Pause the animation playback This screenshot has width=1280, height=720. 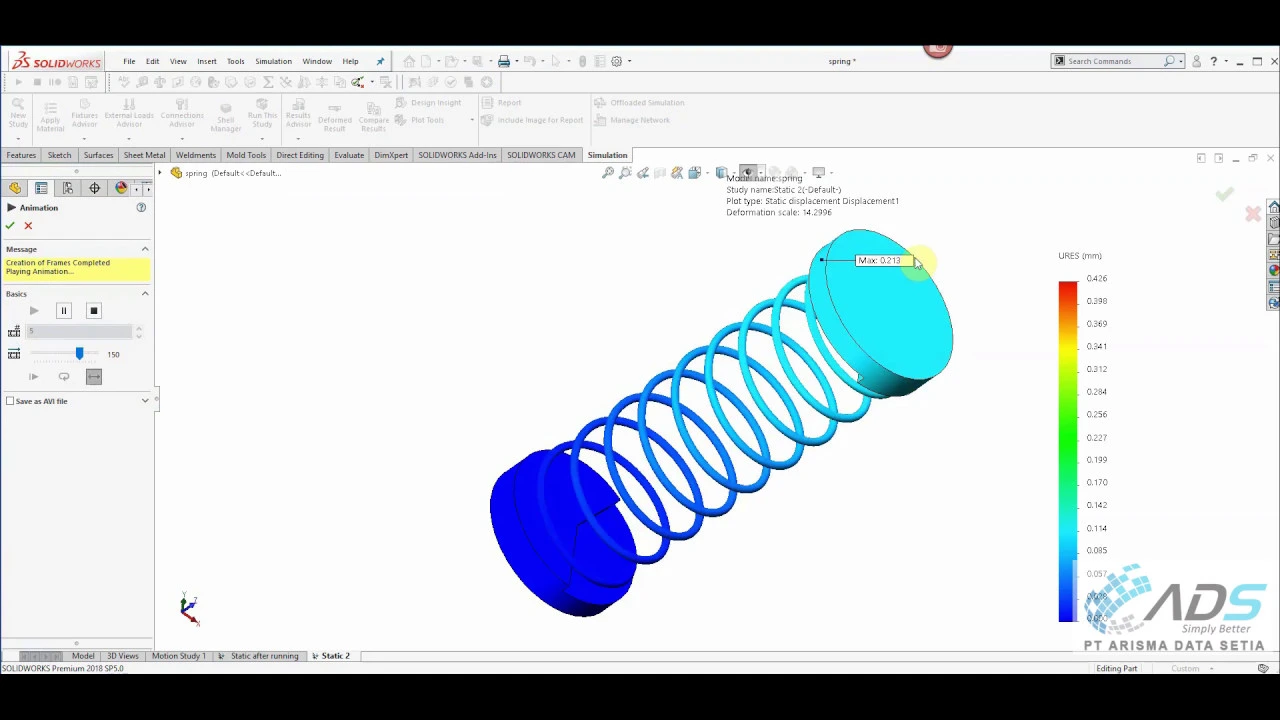click(63, 311)
